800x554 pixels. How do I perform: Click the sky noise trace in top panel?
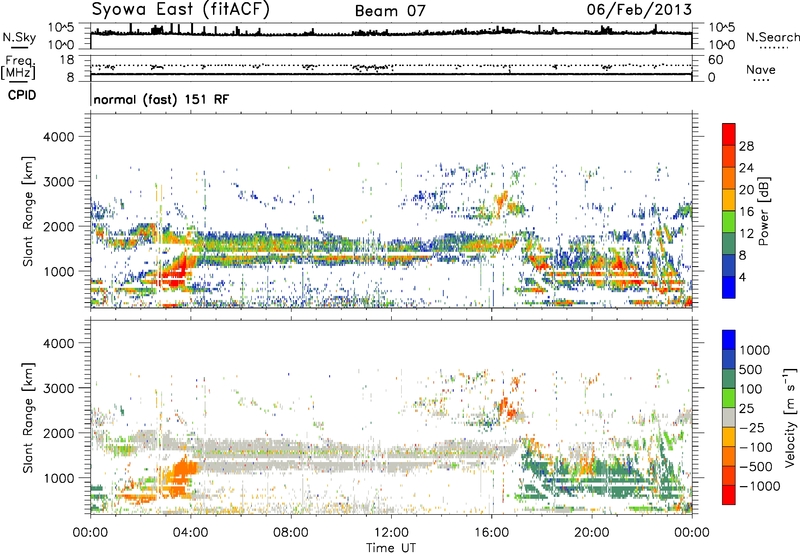pyautogui.click(x=391, y=33)
